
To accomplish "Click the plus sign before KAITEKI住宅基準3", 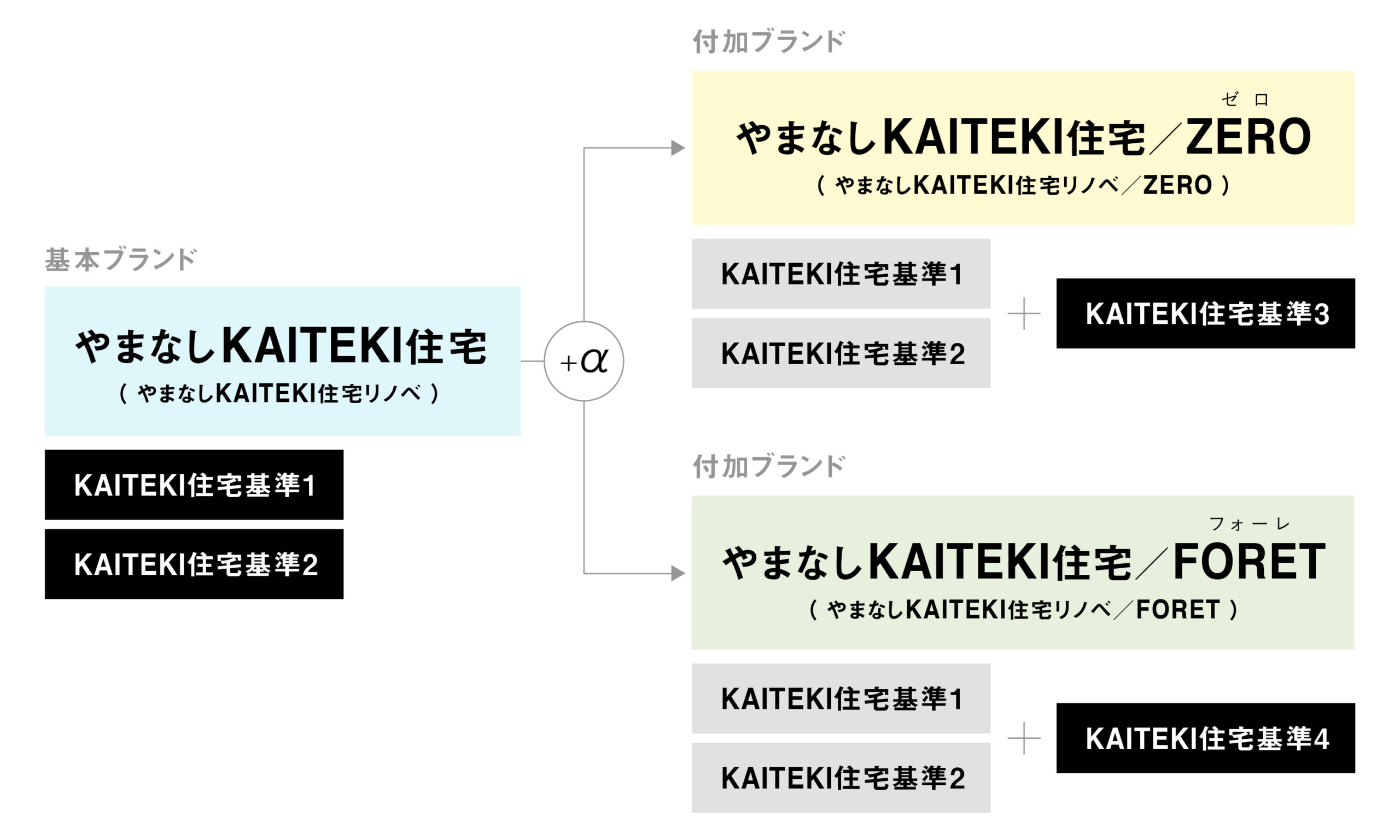I will pos(1024,313).
